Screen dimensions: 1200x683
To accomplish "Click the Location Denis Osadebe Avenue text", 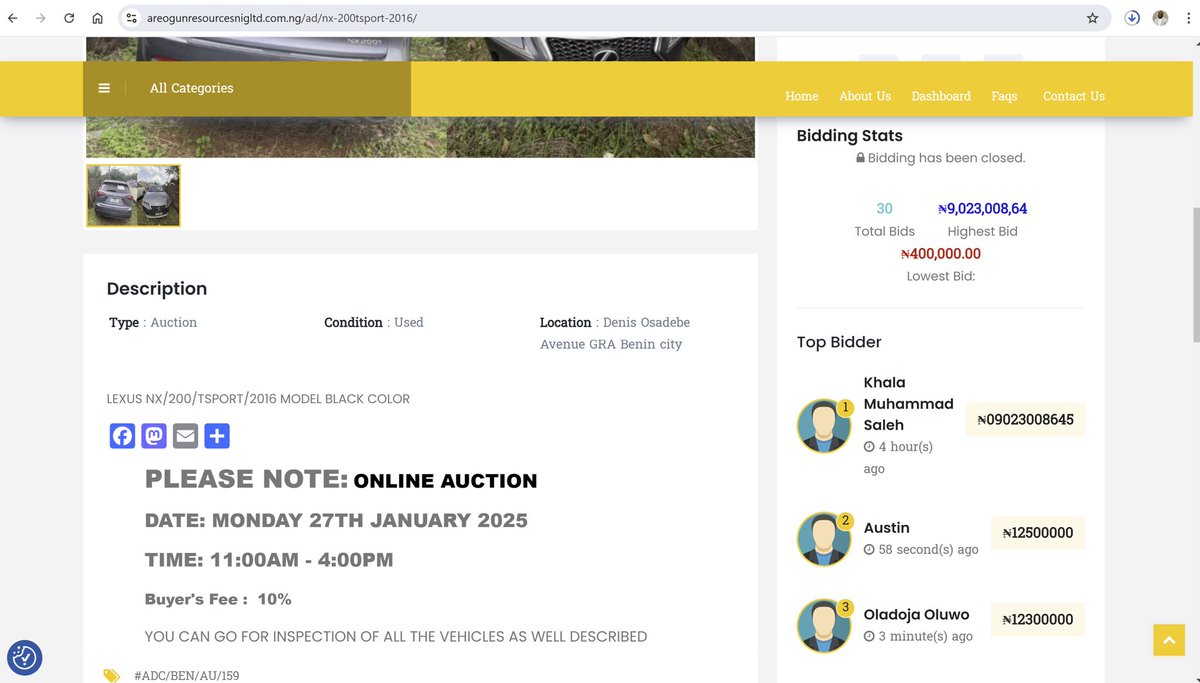I will tap(615, 333).
